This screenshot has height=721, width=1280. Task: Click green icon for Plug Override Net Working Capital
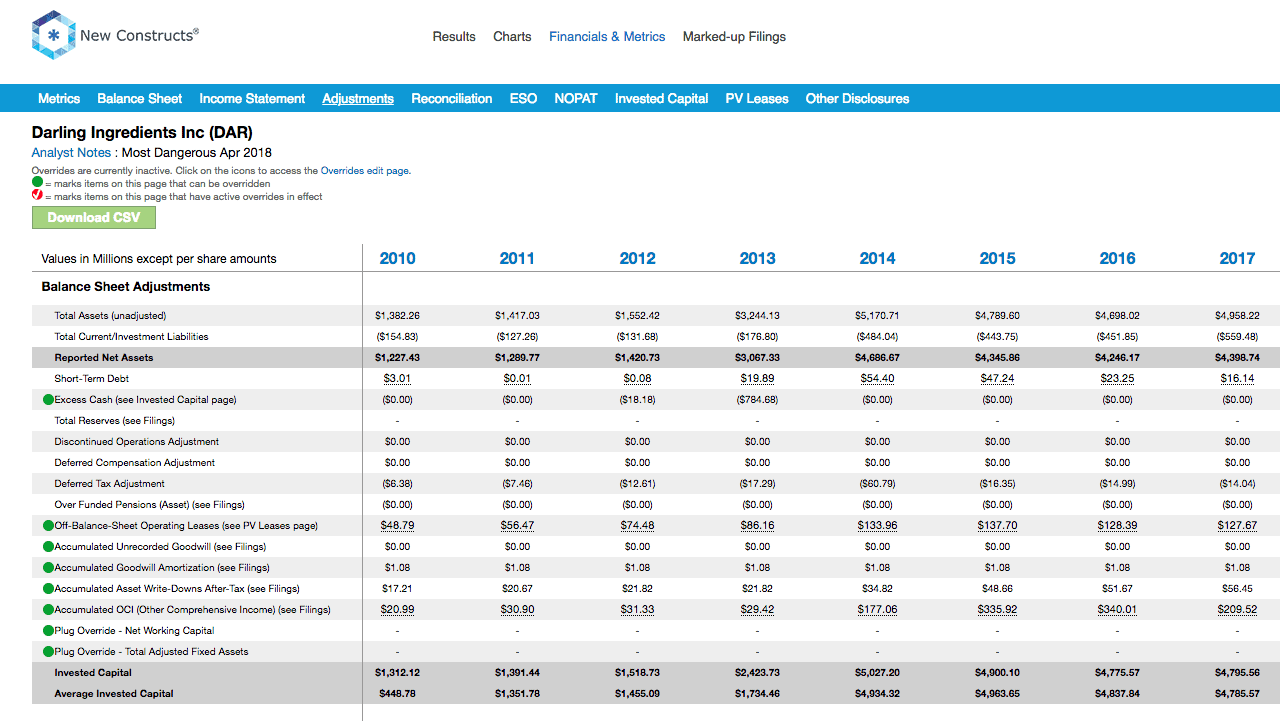pyautogui.click(x=48, y=631)
